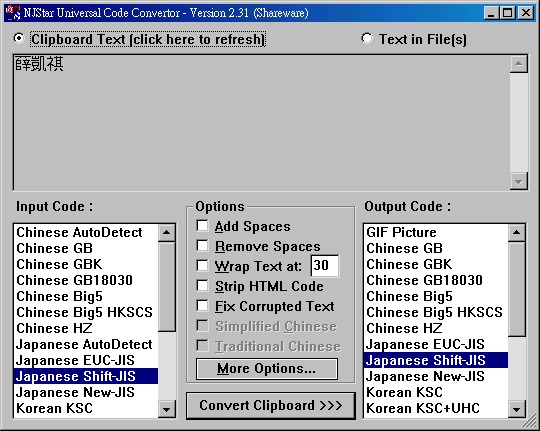Select Japanese Shift-JIS in Output Code list
Screen dimensions: 540x431
click(x=436, y=360)
